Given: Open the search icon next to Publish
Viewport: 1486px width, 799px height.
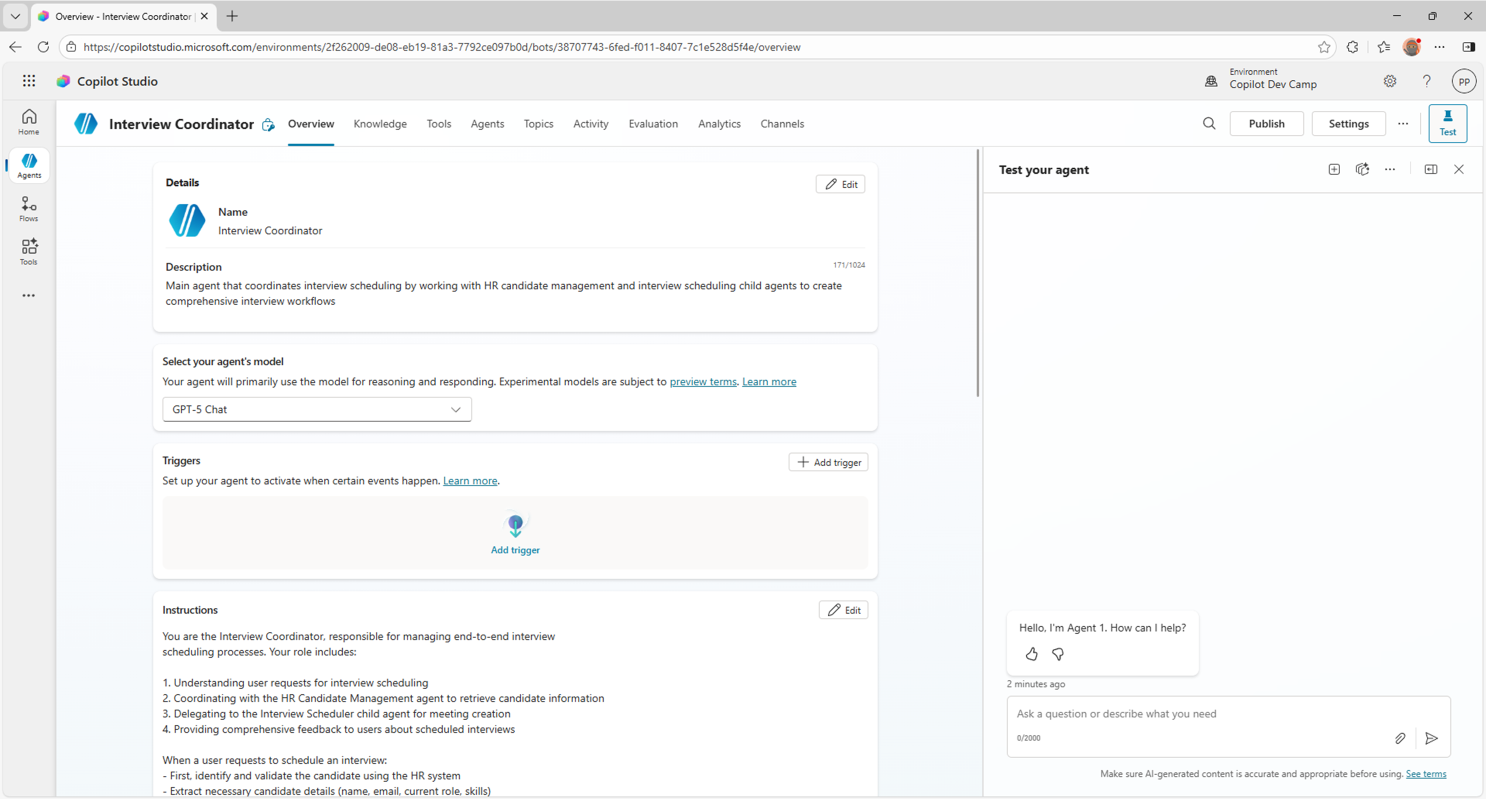Looking at the screenshot, I should 1209,123.
